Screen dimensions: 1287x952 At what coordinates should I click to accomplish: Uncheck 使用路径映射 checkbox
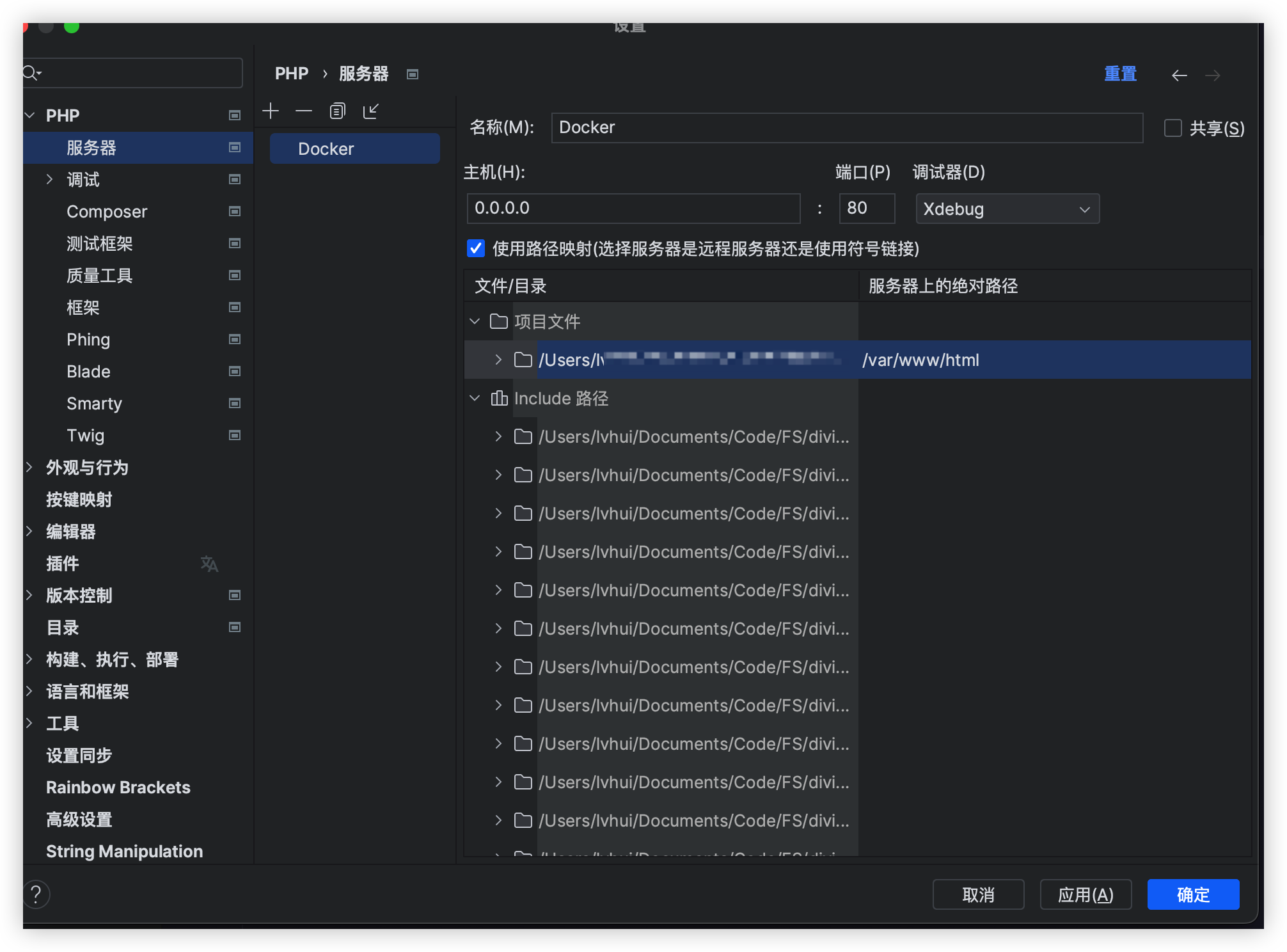pyautogui.click(x=476, y=248)
